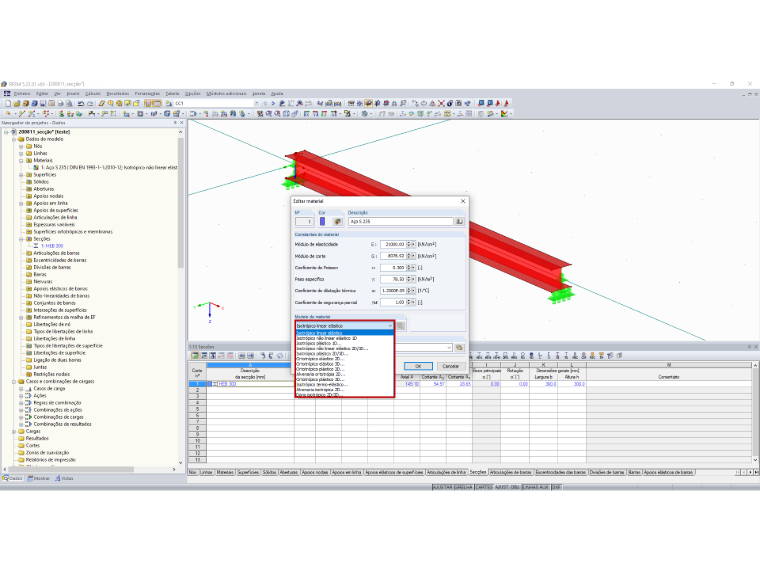Expand the Superfícies tree node

21,174
